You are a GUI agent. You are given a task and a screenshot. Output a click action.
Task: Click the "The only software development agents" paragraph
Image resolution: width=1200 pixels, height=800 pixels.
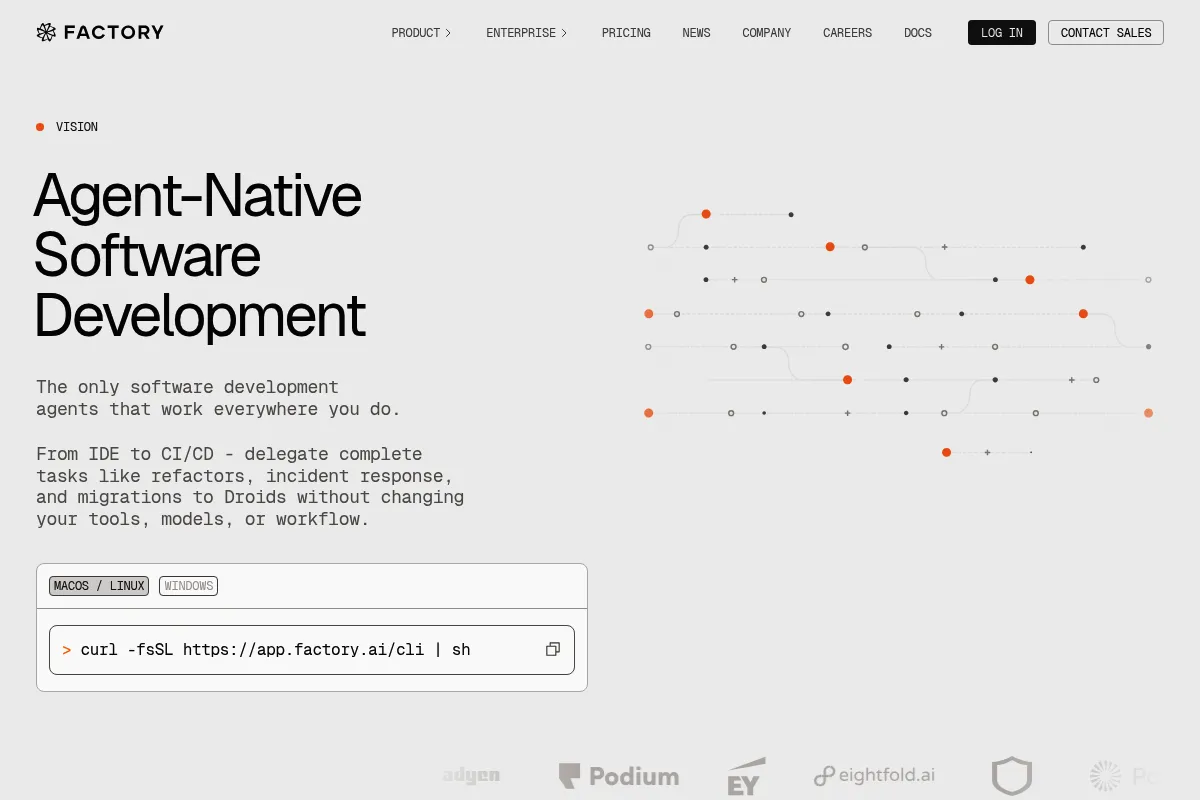tap(218, 398)
